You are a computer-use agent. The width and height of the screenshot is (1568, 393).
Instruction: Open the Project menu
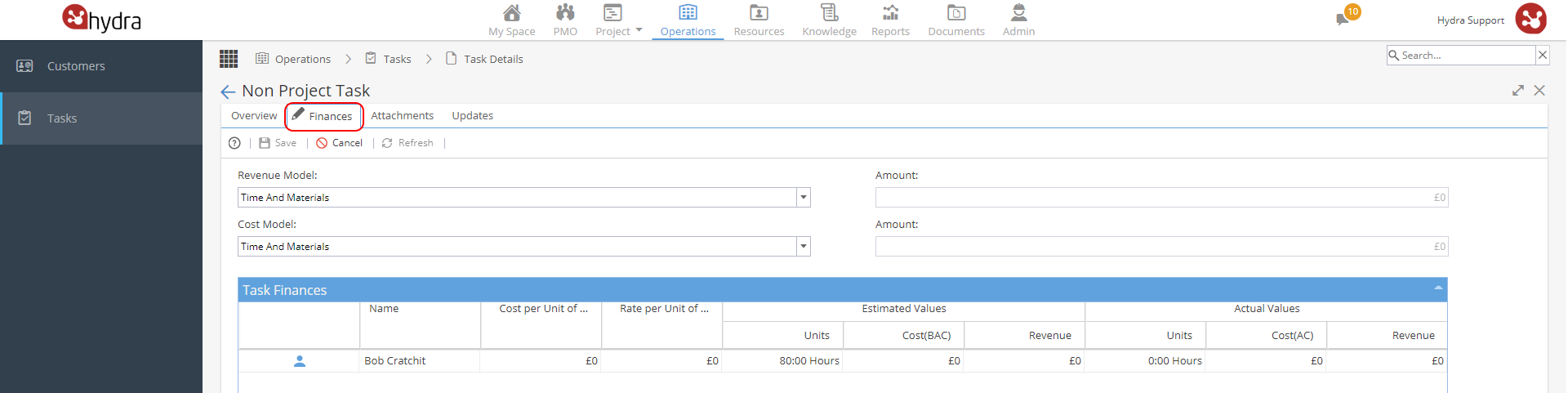(x=618, y=20)
